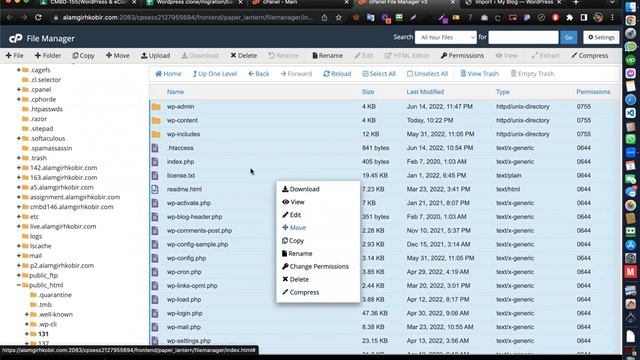This screenshot has height=360, width=640.
Task: Select the wp-config.php file name
Action: (x=186, y=258)
